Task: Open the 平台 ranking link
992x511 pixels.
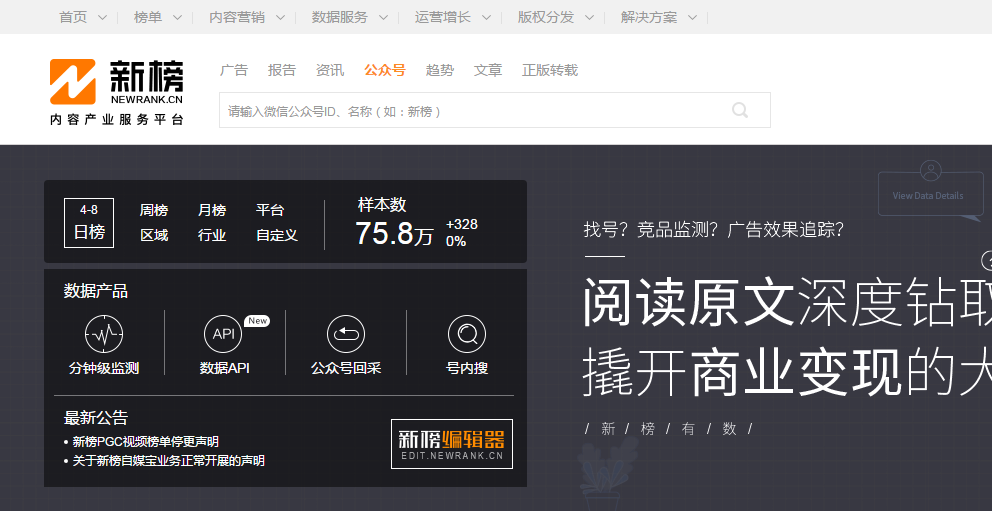Action: [x=270, y=210]
